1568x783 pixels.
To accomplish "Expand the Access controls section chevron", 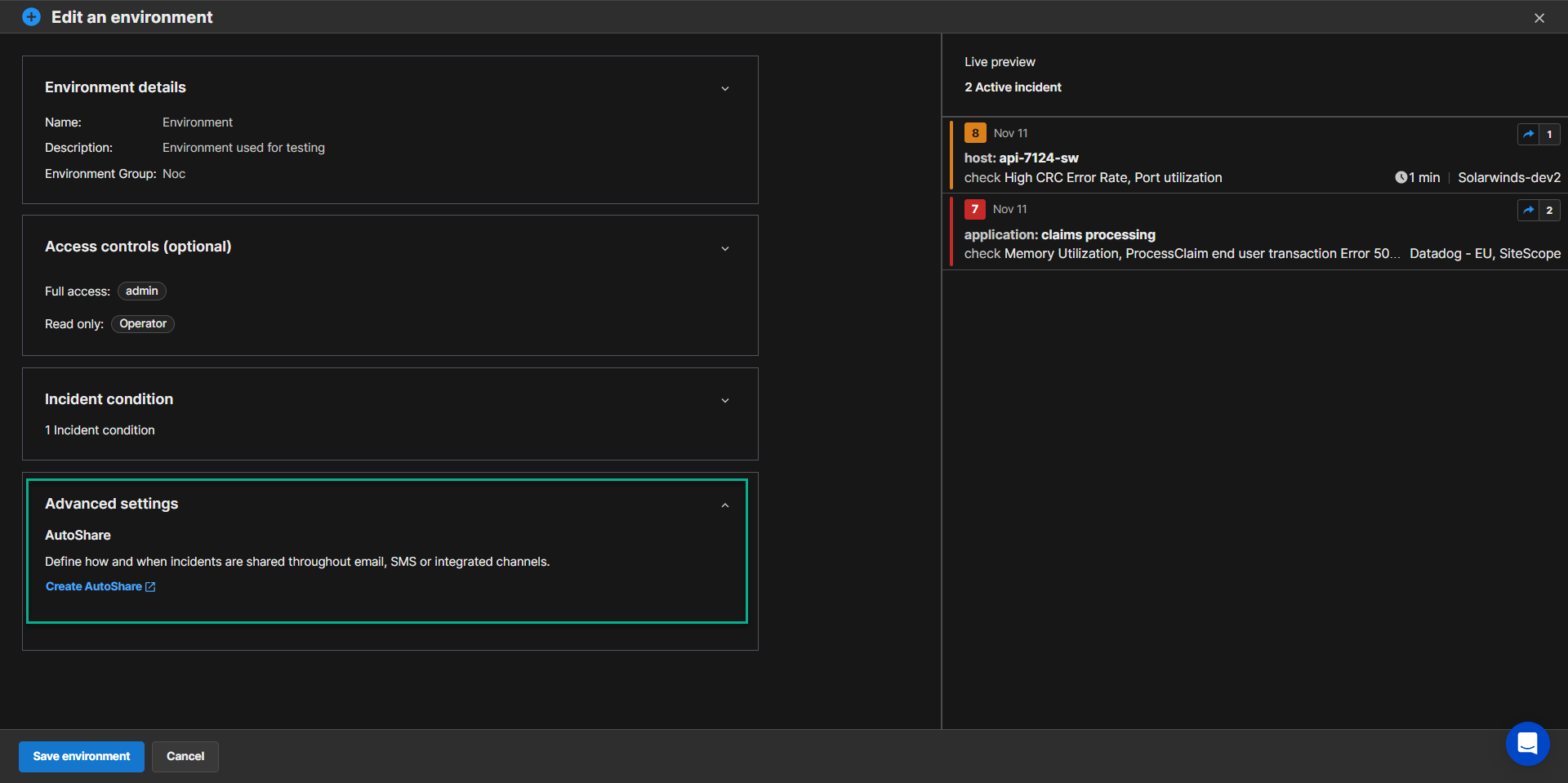I will [x=724, y=248].
